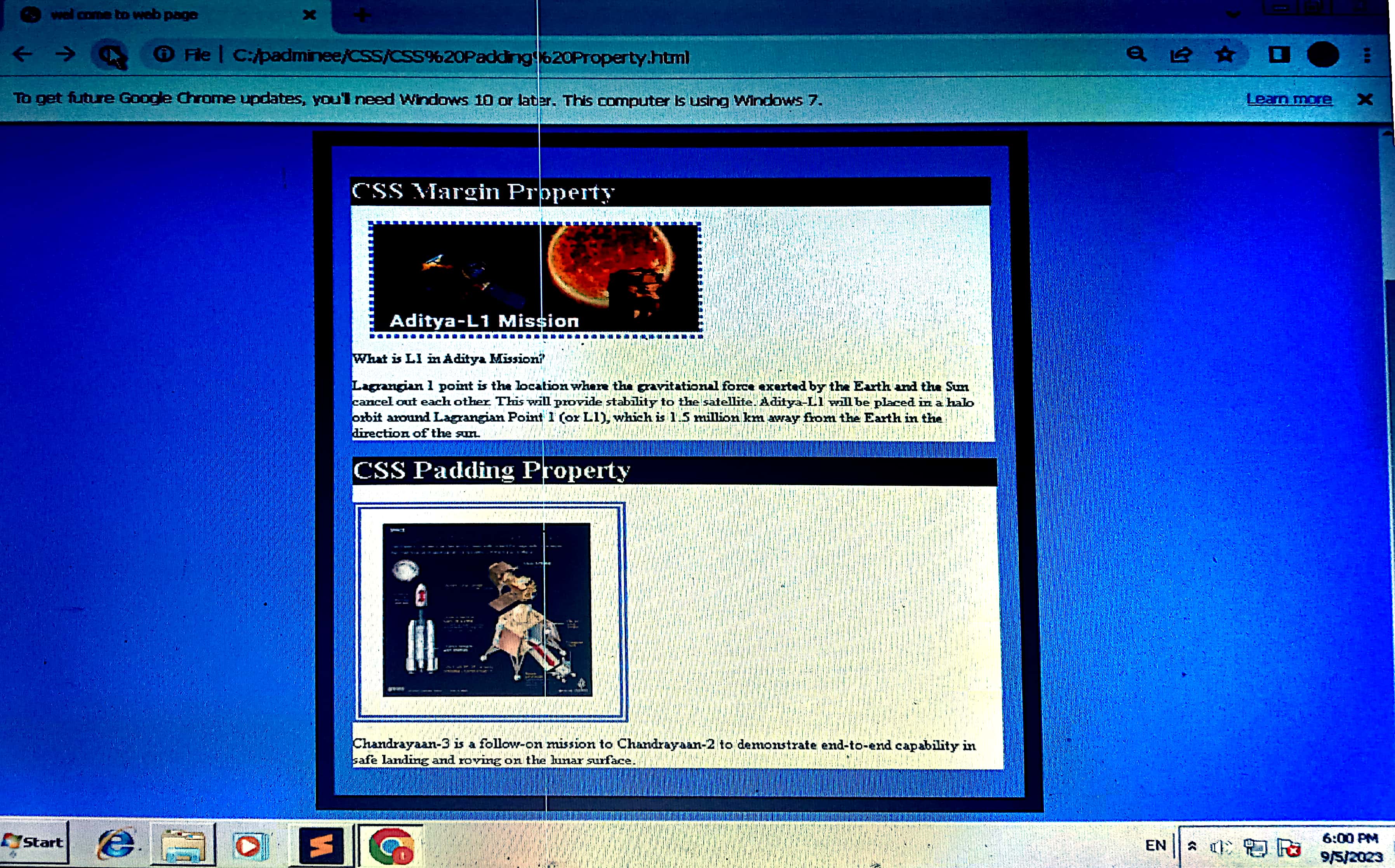Click the browser forward arrow
The width and height of the screenshot is (1395, 868).
pos(66,54)
